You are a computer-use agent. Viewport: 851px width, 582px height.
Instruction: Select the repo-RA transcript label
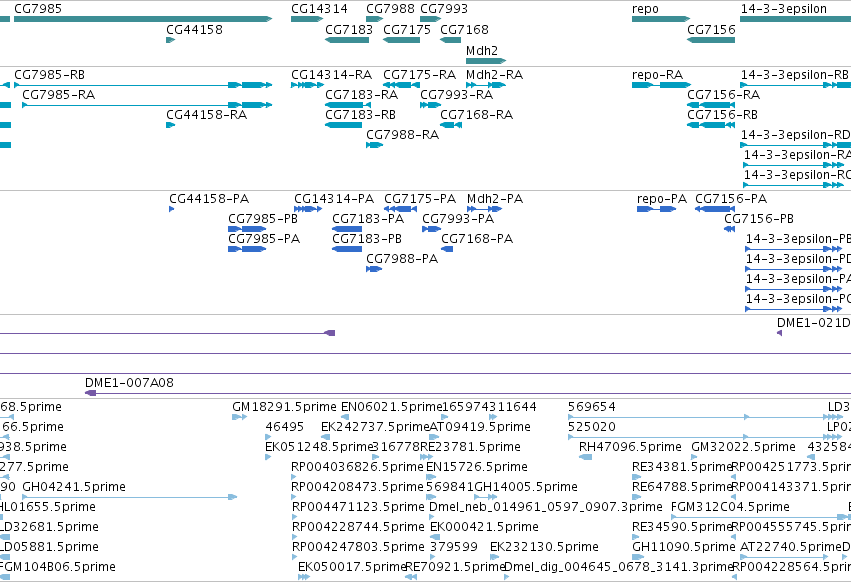tap(657, 75)
